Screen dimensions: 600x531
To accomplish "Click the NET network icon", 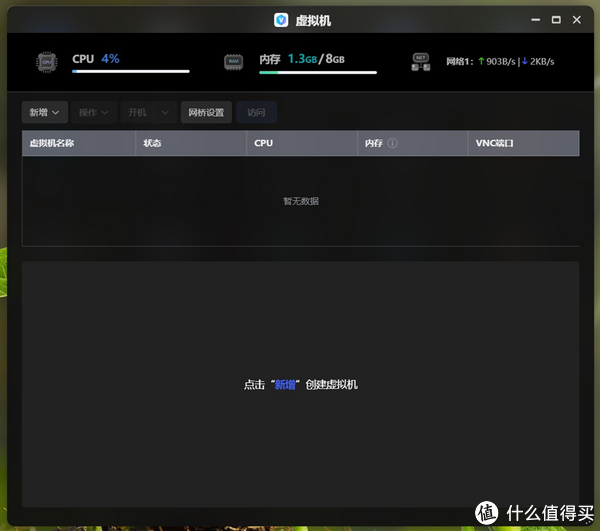I will 421,62.
